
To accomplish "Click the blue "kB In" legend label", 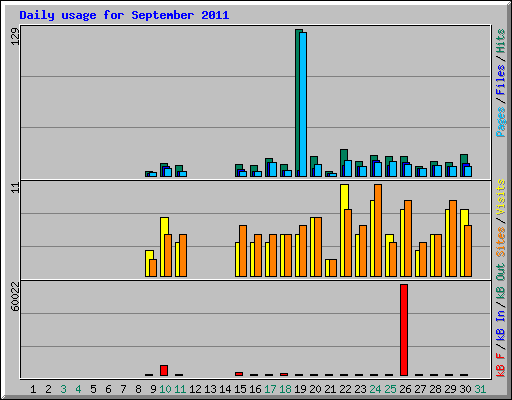I will point(500,325).
